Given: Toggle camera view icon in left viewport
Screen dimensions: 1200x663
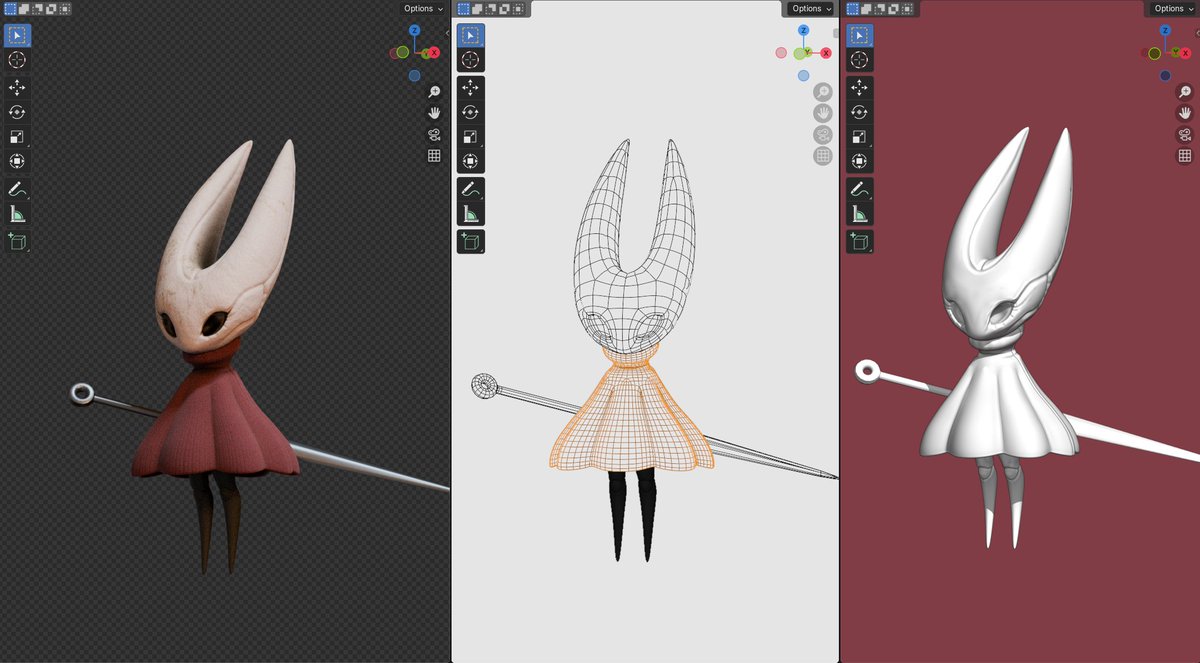Looking at the screenshot, I should [x=434, y=135].
